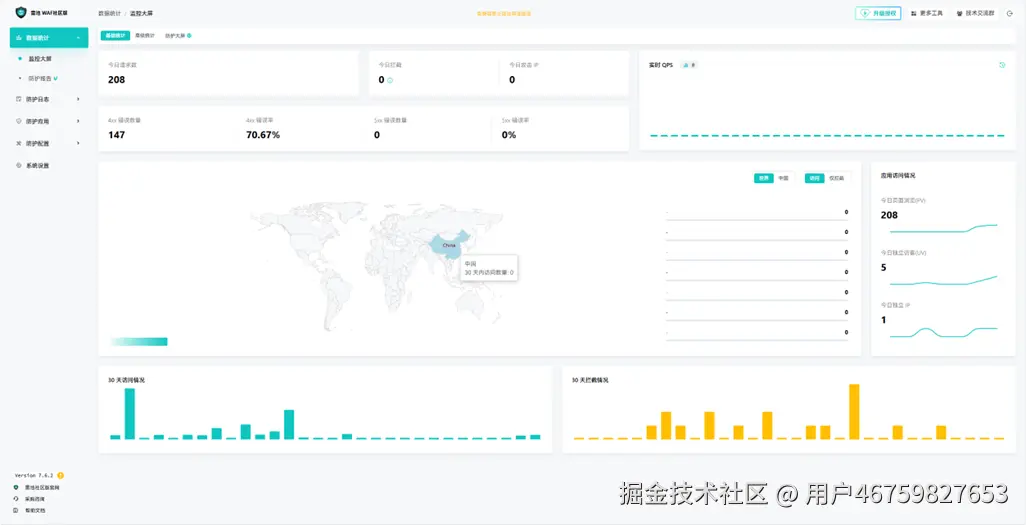
Task: Switch map to 中国 view
Action: (x=783, y=178)
